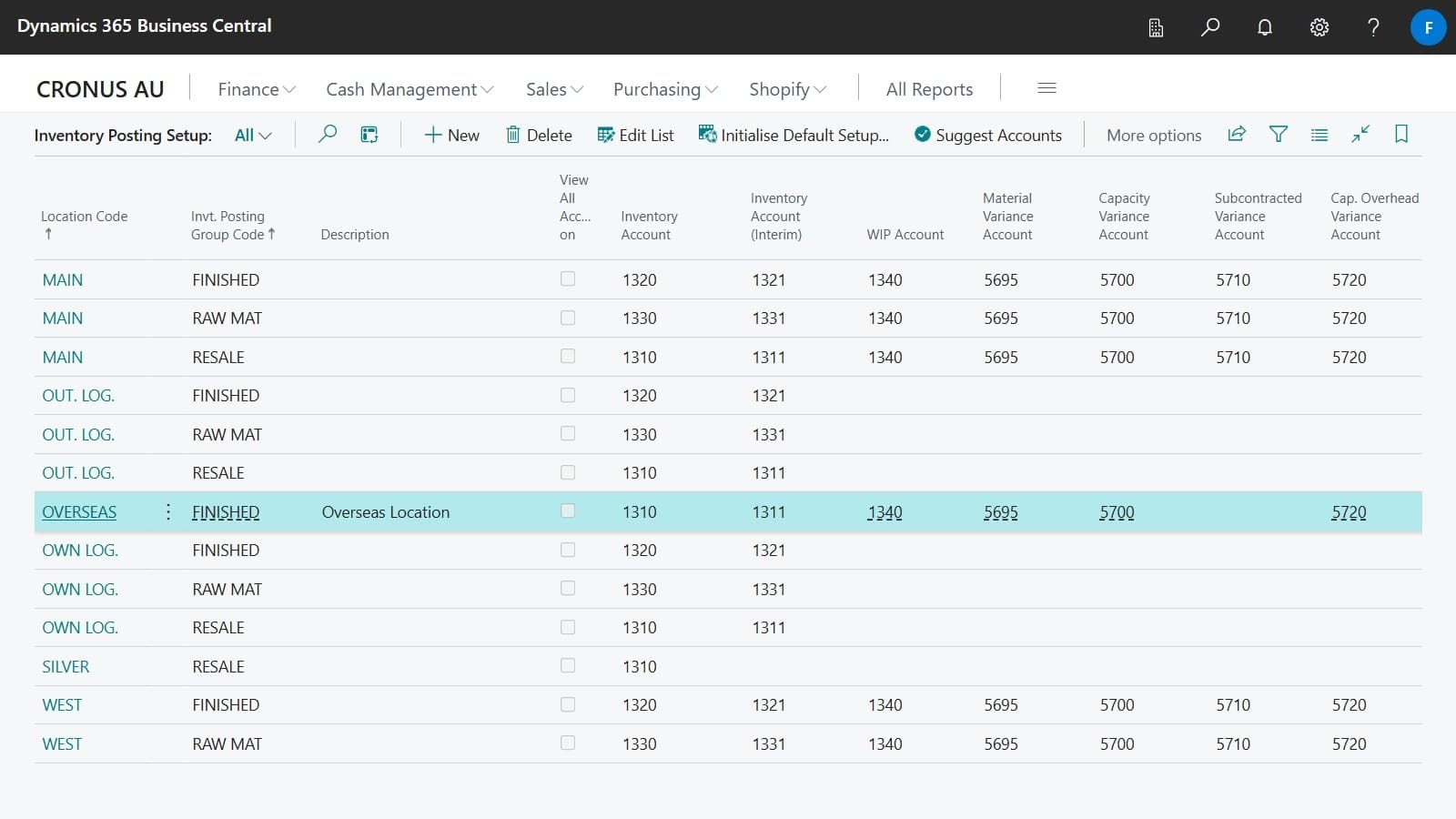
Task: Tick View All Accounts checkbox for MAIN FINISHED
Action: [x=568, y=279]
